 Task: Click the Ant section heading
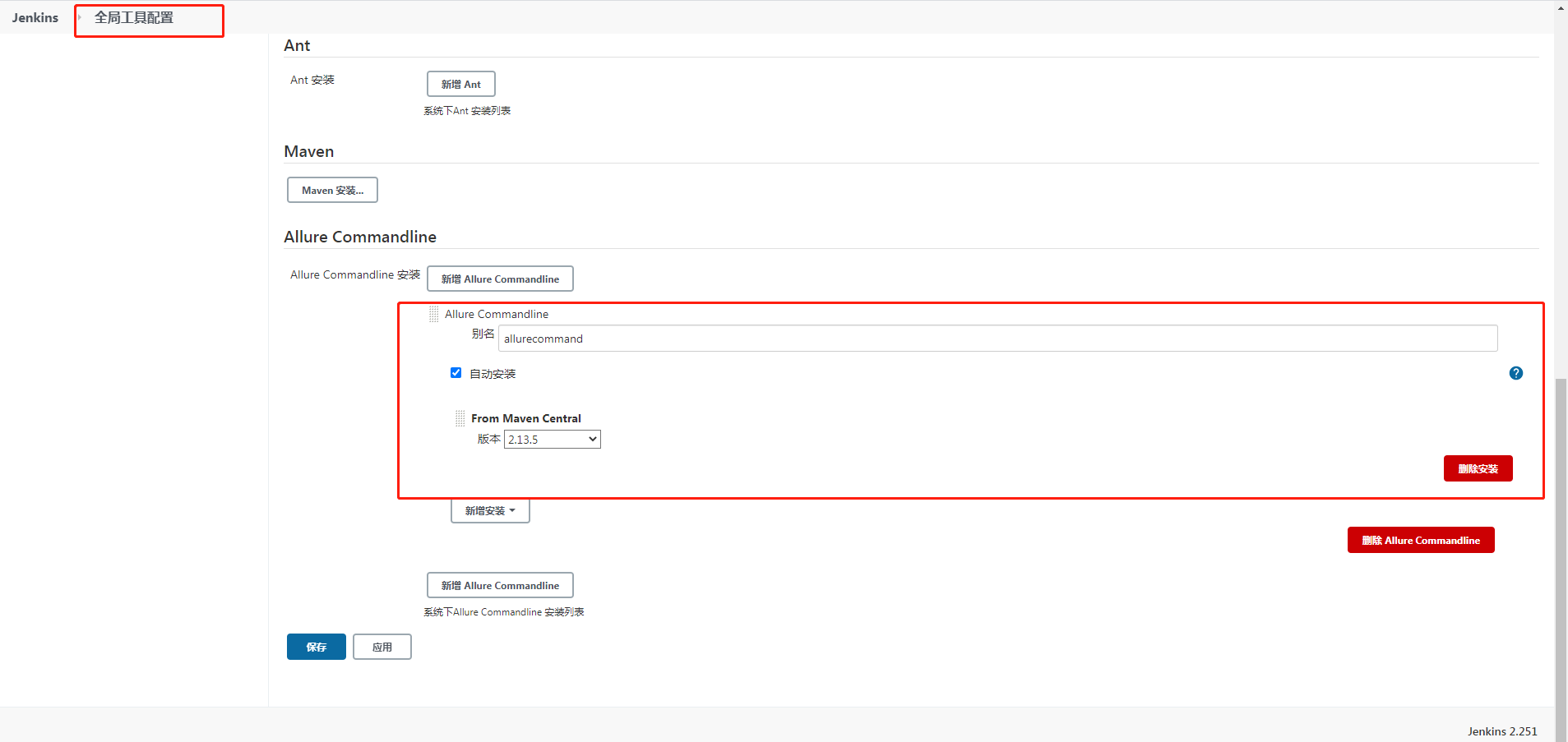[x=297, y=45]
